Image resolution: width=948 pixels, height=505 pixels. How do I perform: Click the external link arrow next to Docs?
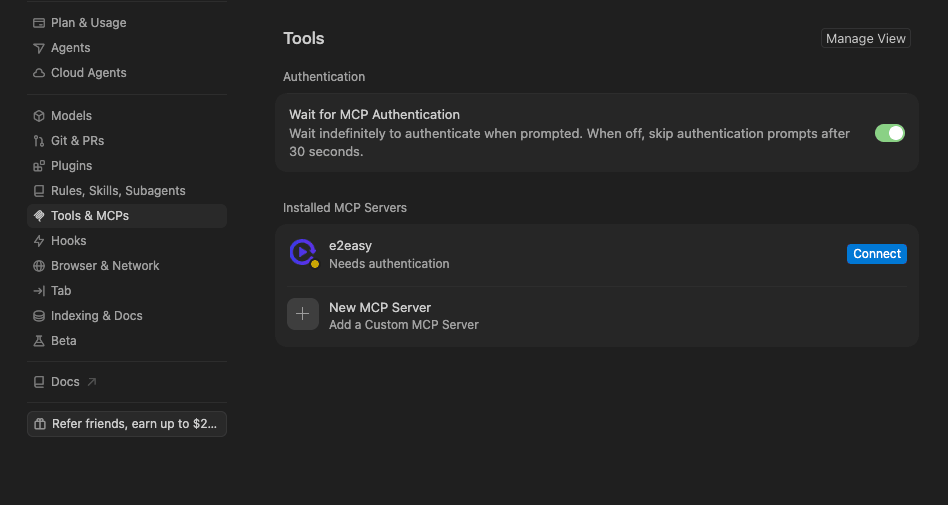tap(92, 382)
